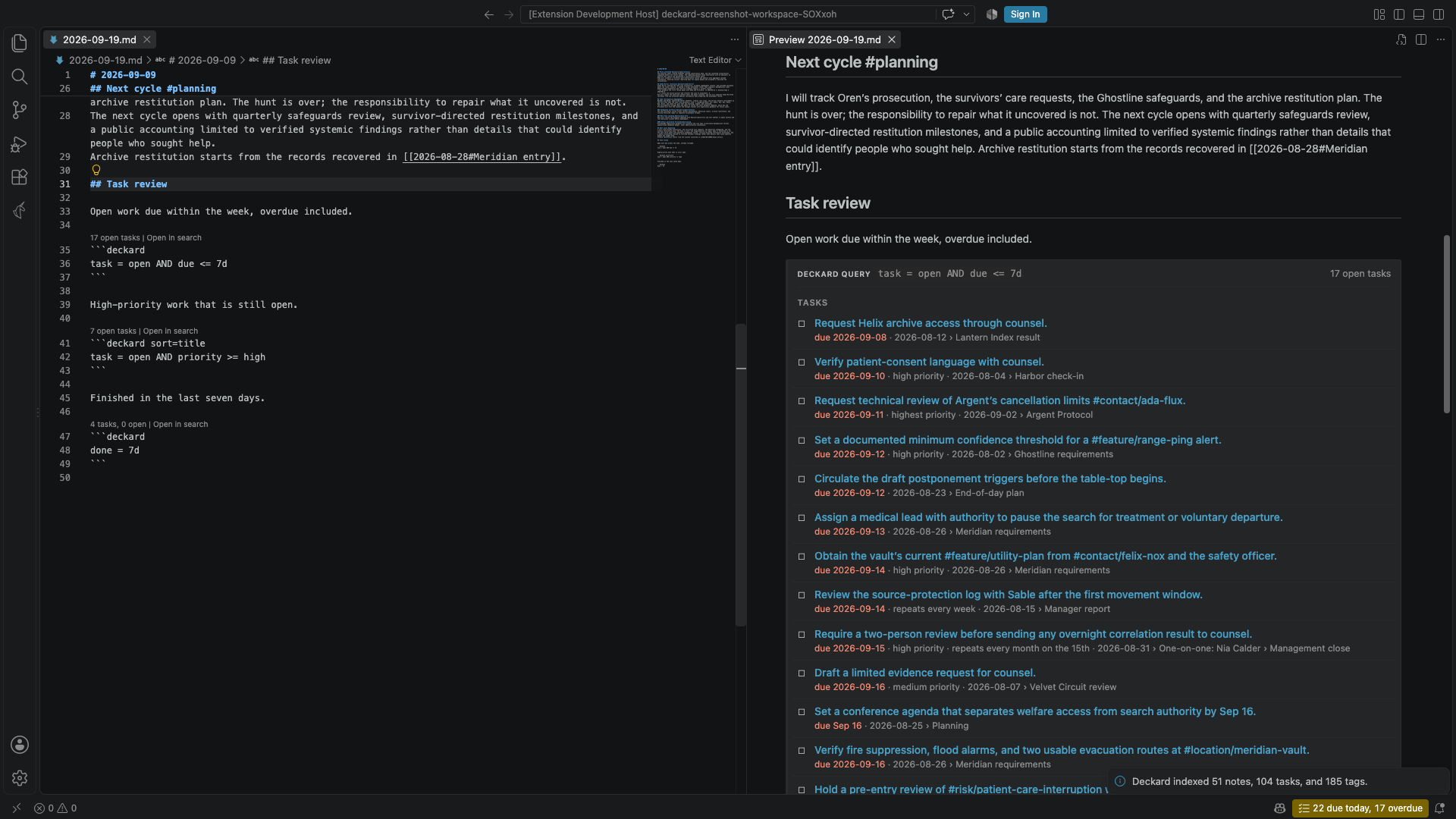Open the Source Control view
The width and height of the screenshot is (1456, 819).
[x=20, y=110]
